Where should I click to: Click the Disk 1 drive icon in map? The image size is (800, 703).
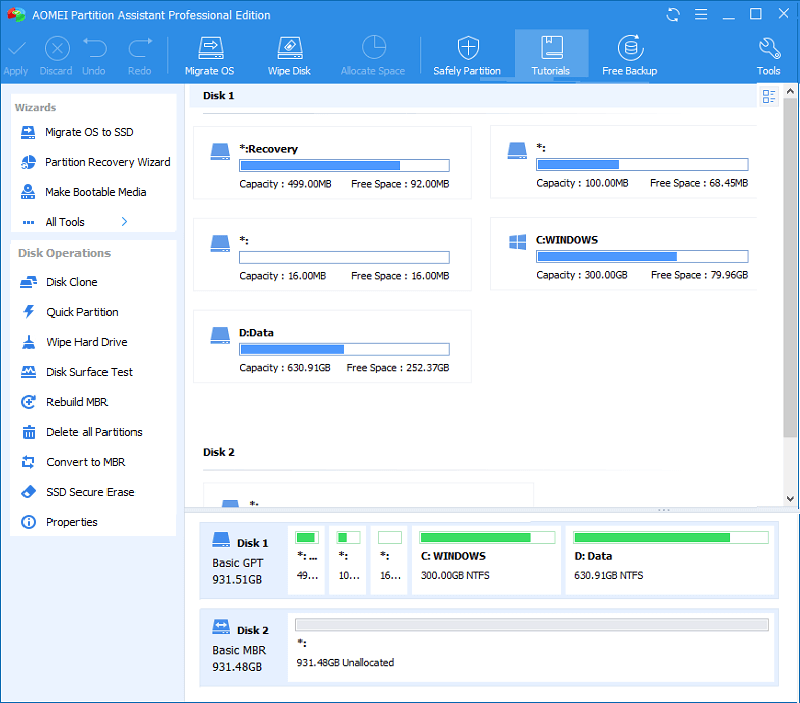click(x=221, y=540)
